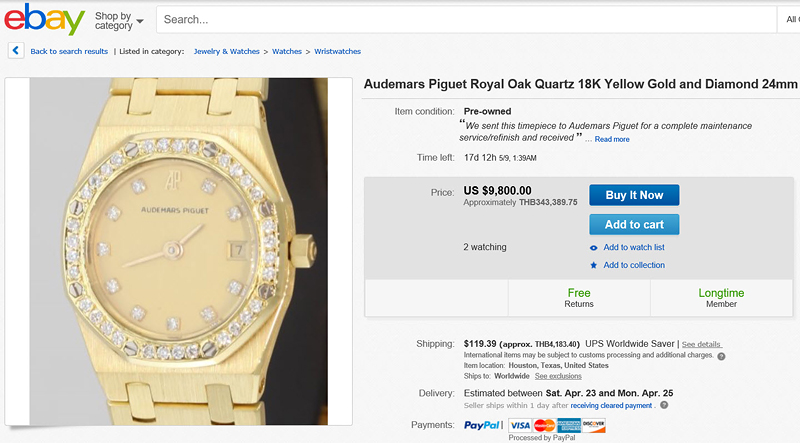Click the star icon for collection

pos(594,265)
